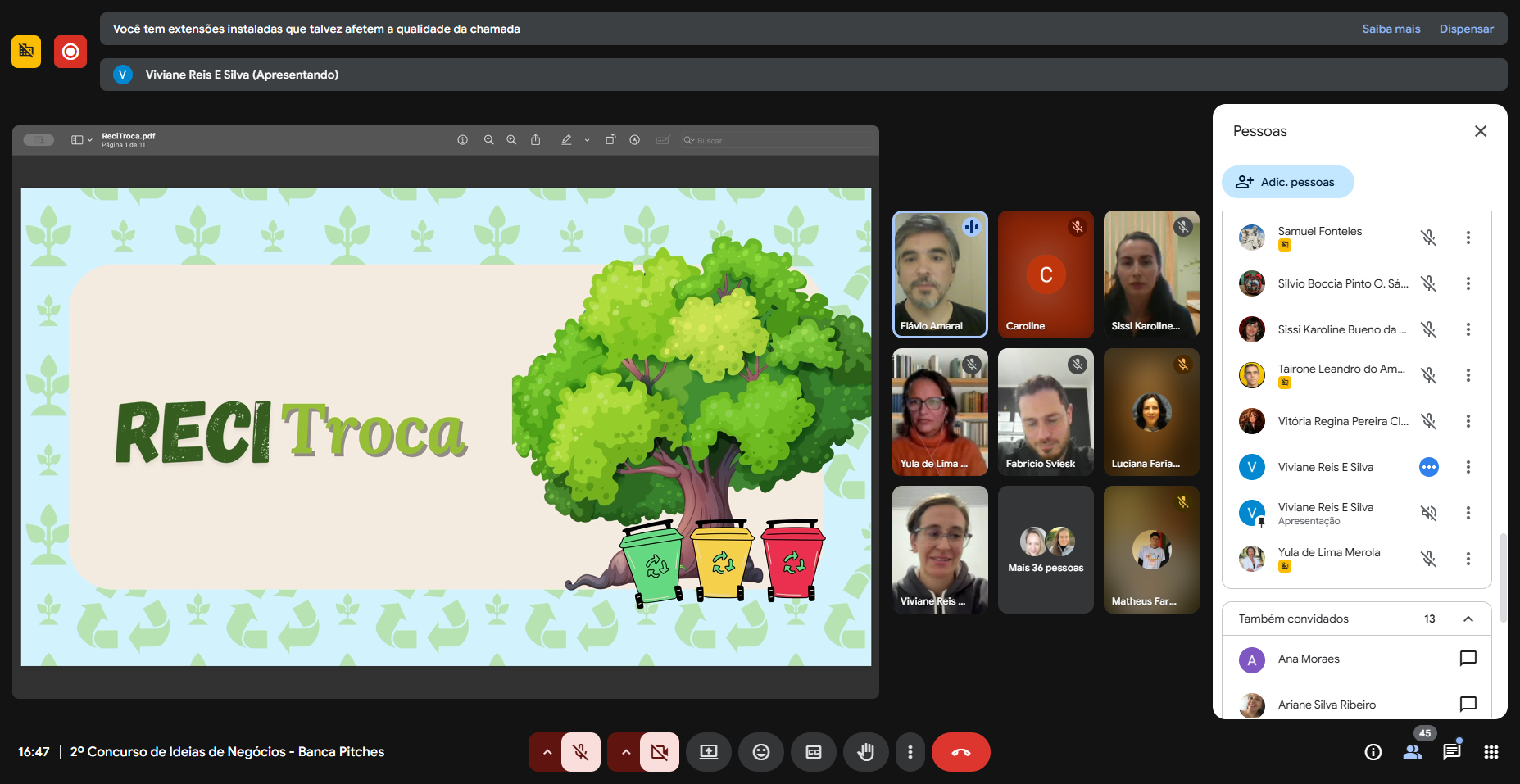Image resolution: width=1520 pixels, height=784 pixels.
Task: Turn on closed captions
Action: coord(813,752)
